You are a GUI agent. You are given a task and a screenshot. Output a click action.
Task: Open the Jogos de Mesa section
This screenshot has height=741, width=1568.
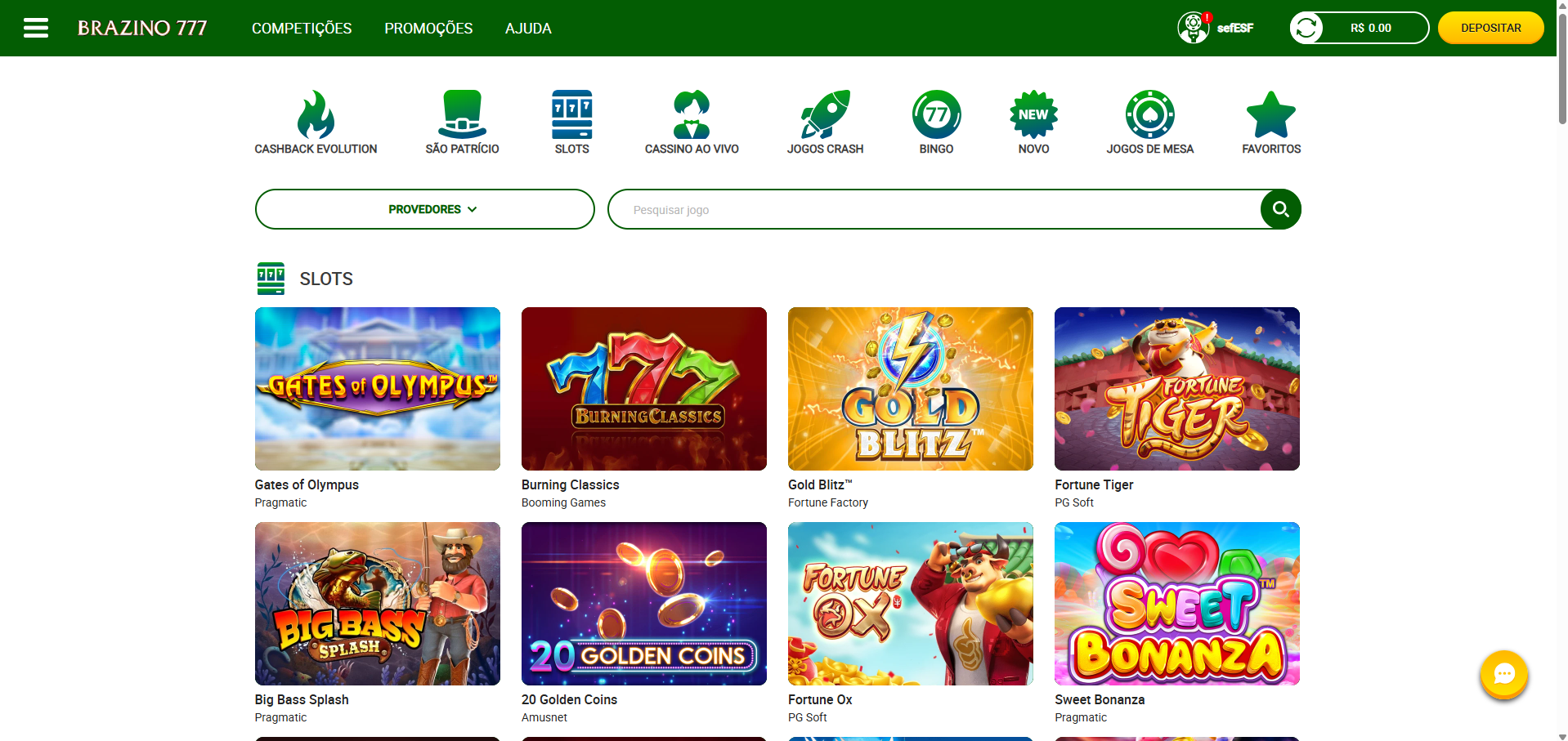click(x=1150, y=115)
